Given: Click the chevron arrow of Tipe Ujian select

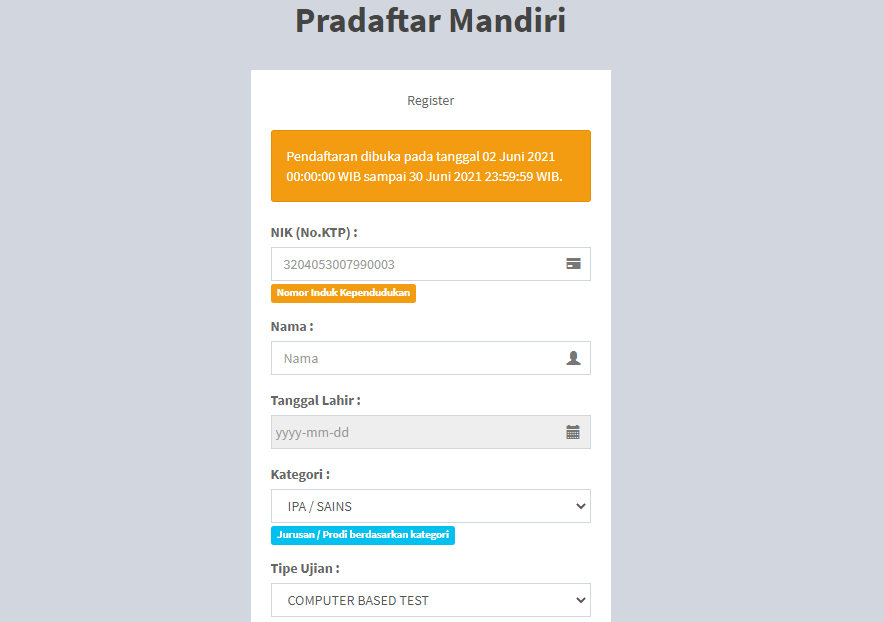Looking at the screenshot, I should coord(581,600).
